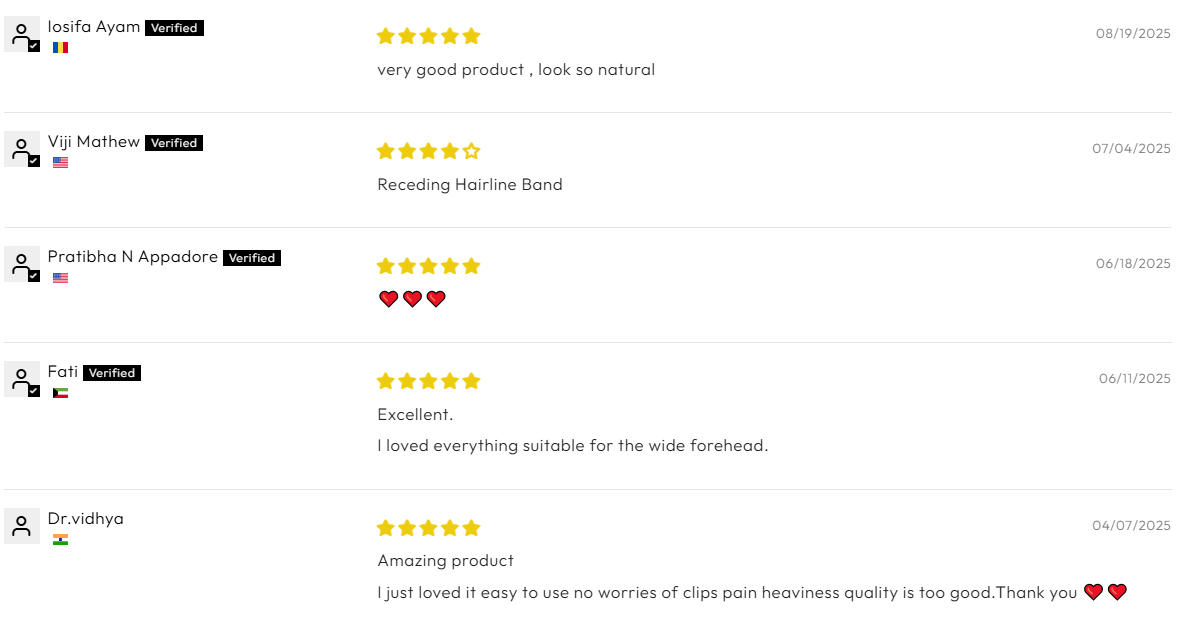Screen dimensions: 1198x630
Task: Click the five-star rating on Iosifa Ayam's review
Action: (x=428, y=36)
